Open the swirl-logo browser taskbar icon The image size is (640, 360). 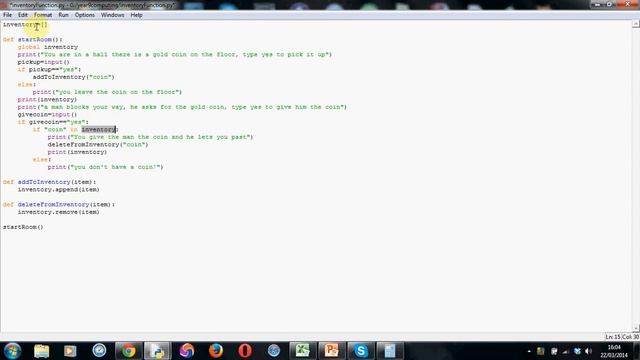click(187, 351)
